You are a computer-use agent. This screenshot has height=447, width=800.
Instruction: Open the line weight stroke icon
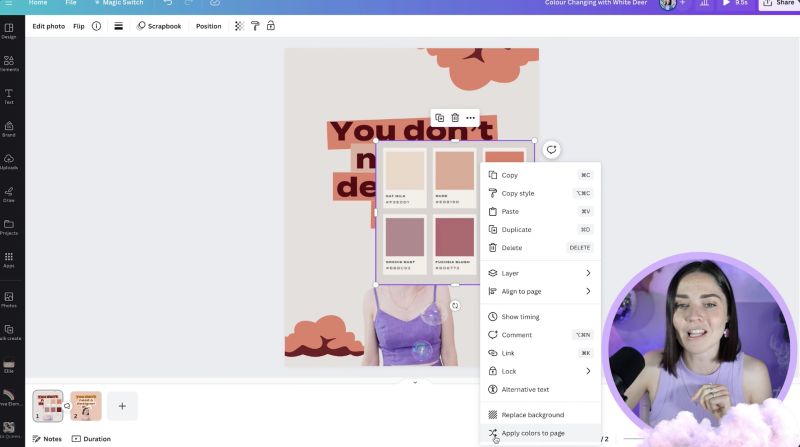pos(118,26)
